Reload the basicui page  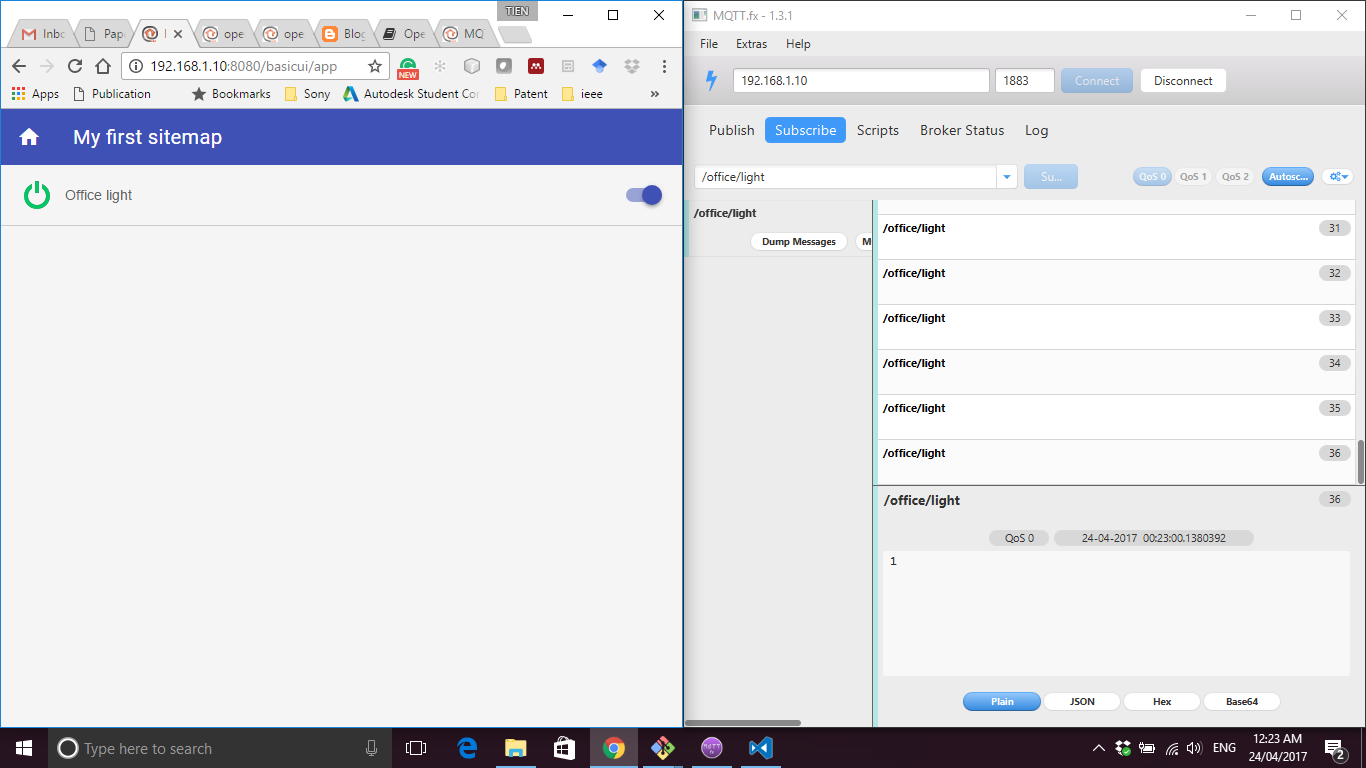pos(75,66)
